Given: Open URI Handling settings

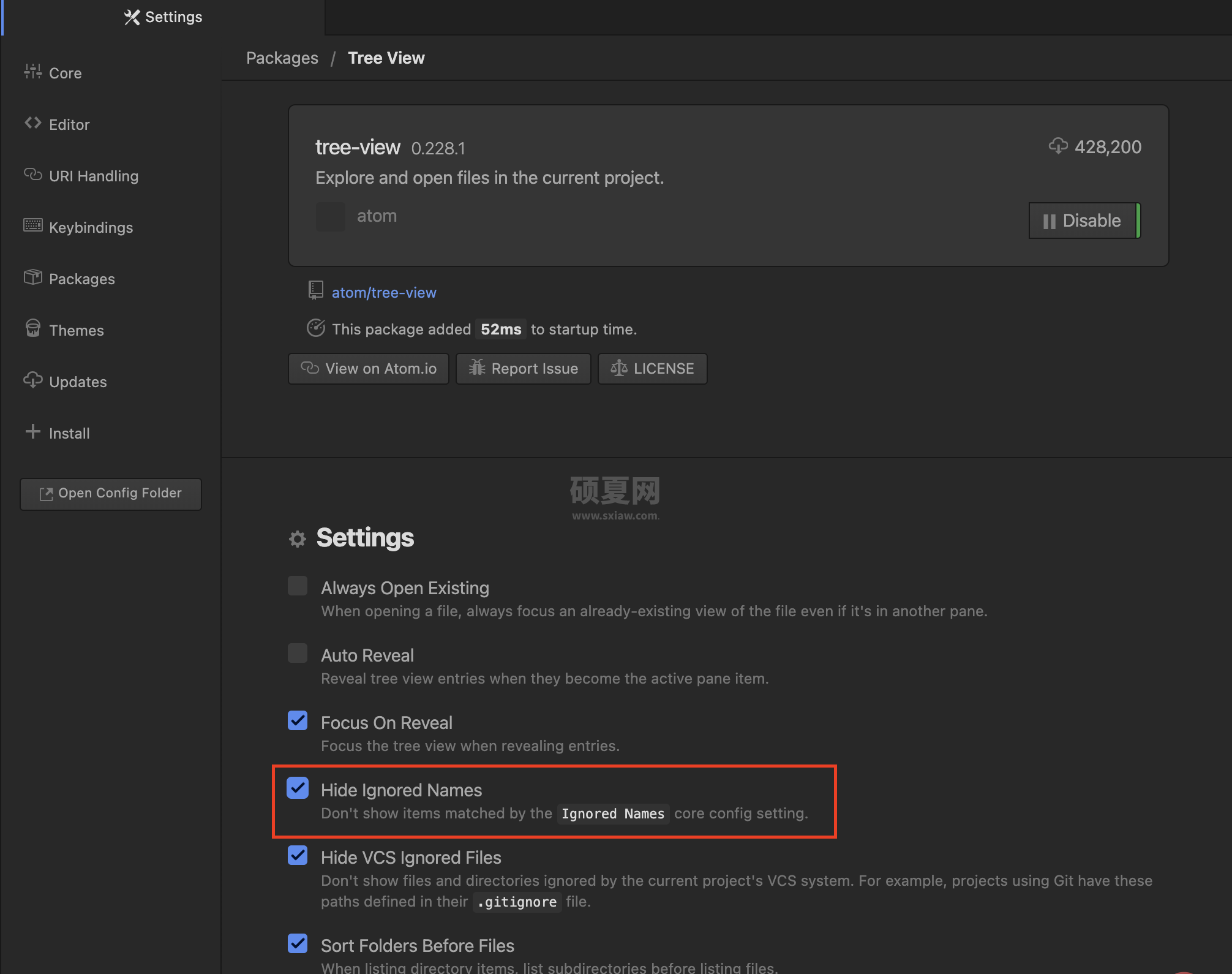Looking at the screenshot, I should [x=94, y=176].
